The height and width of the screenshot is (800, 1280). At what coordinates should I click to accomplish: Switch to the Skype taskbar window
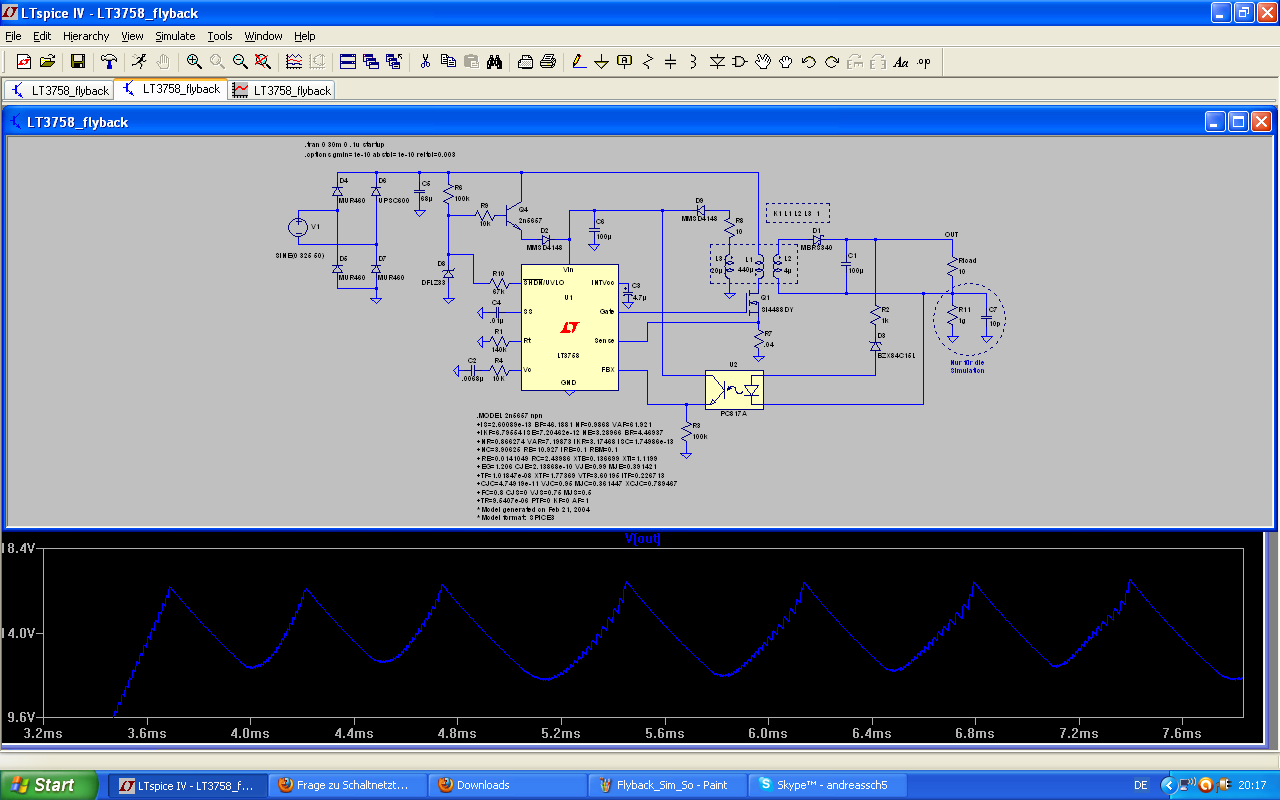827,785
